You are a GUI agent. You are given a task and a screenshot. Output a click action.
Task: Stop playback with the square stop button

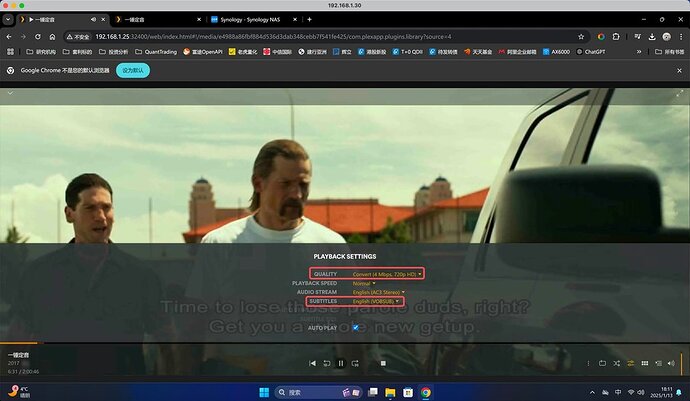pyautogui.click(x=383, y=363)
